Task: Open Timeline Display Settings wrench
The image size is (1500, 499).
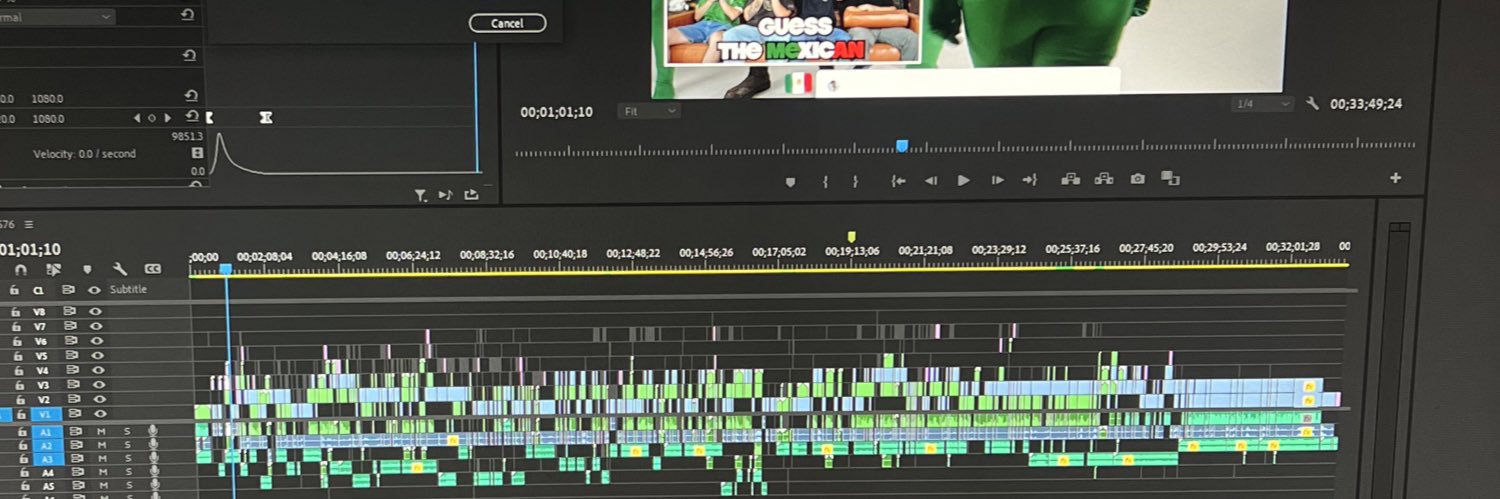Action: coord(120,270)
